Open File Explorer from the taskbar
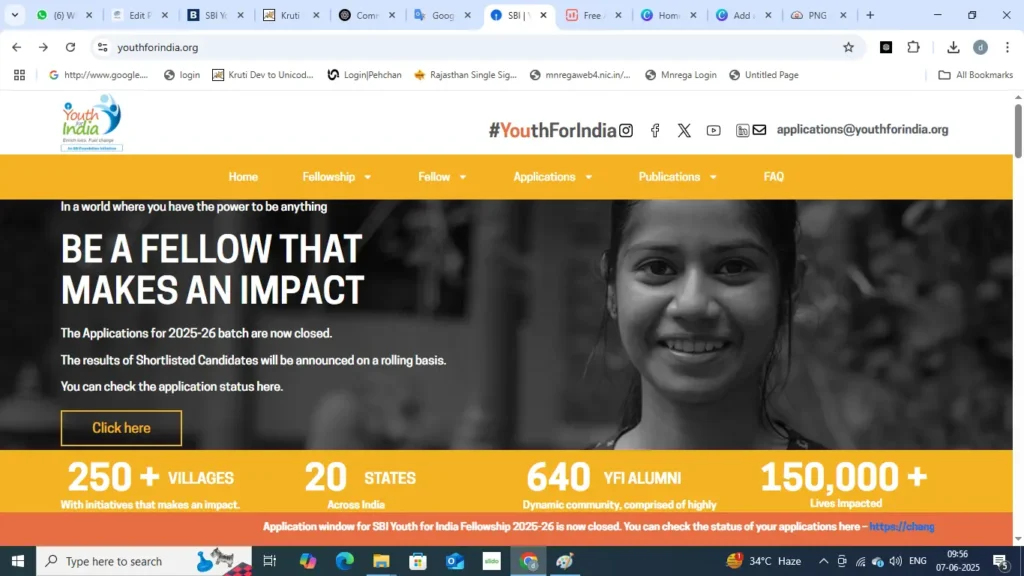Screen dimensions: 1024x576 pyautogui.click(x=381, y=561)
